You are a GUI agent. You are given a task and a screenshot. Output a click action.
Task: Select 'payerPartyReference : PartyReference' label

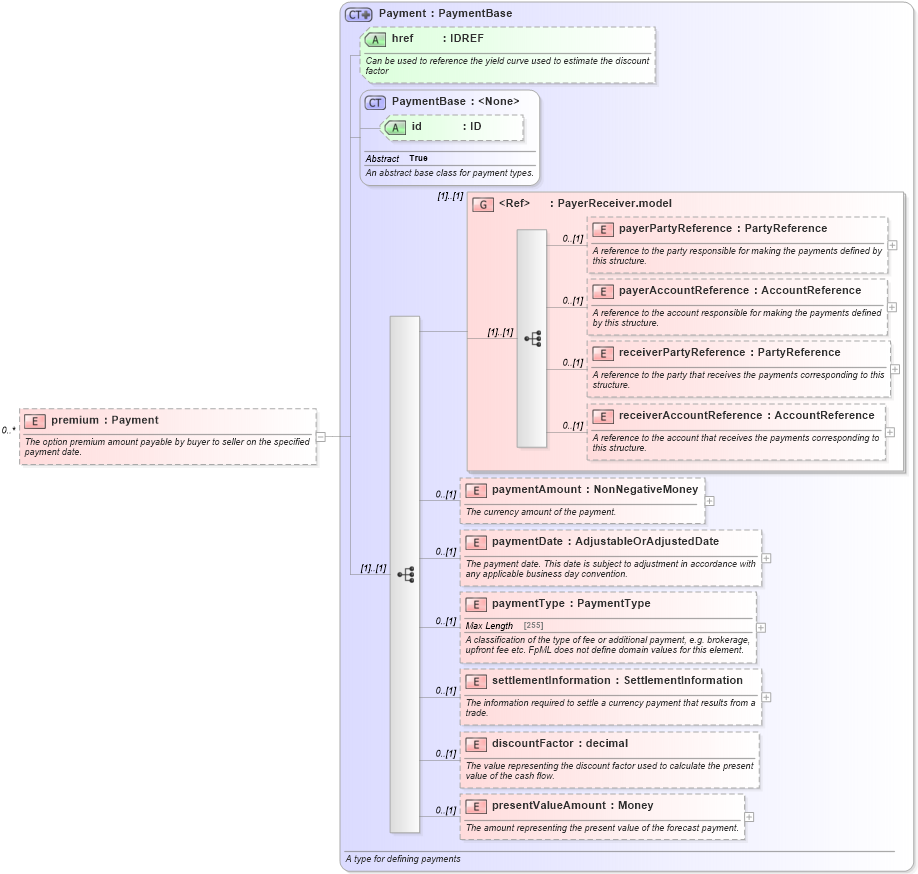point(723,228)
